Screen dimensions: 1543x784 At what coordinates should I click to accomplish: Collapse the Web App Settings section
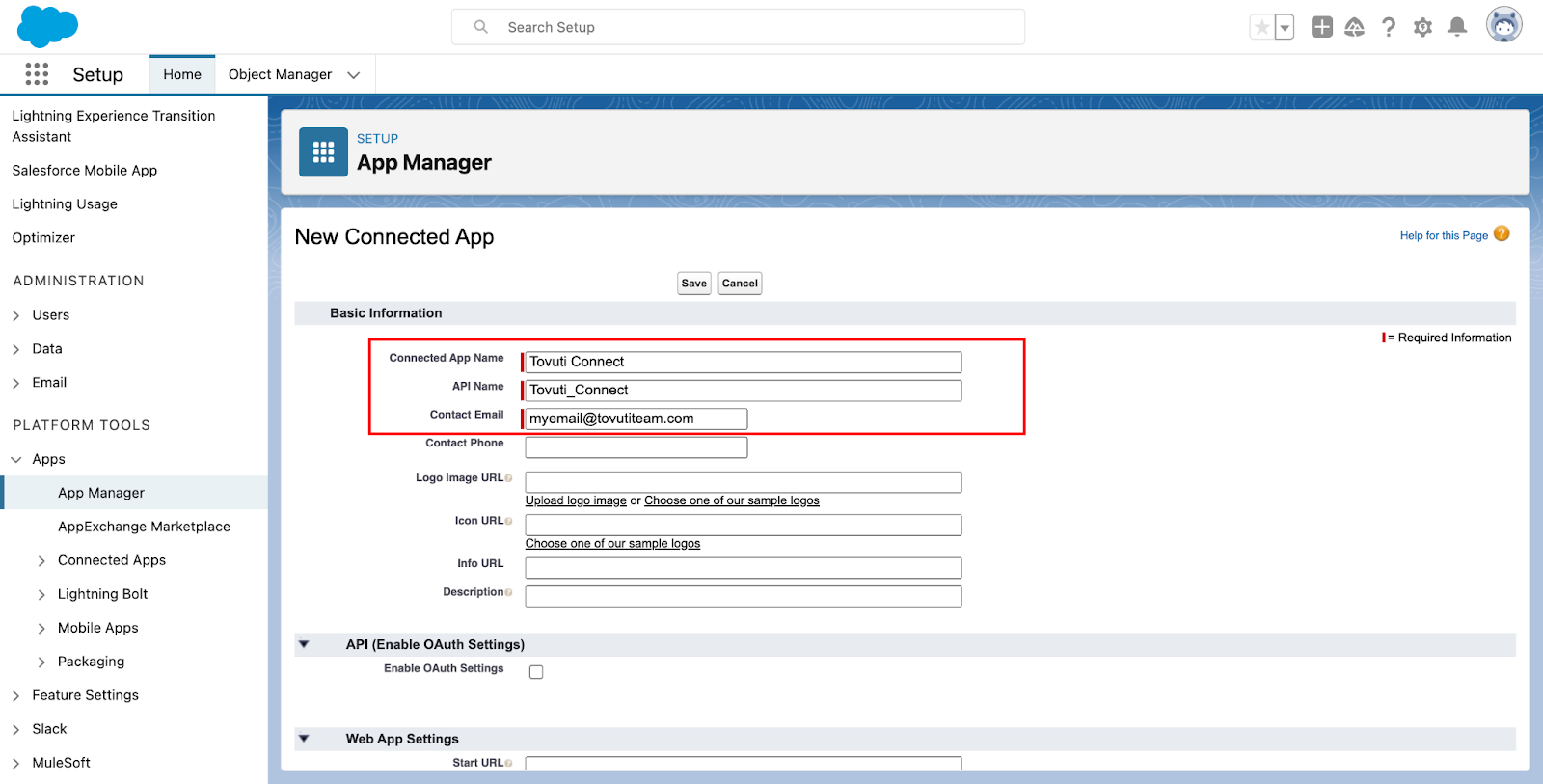tap(304, 739)
